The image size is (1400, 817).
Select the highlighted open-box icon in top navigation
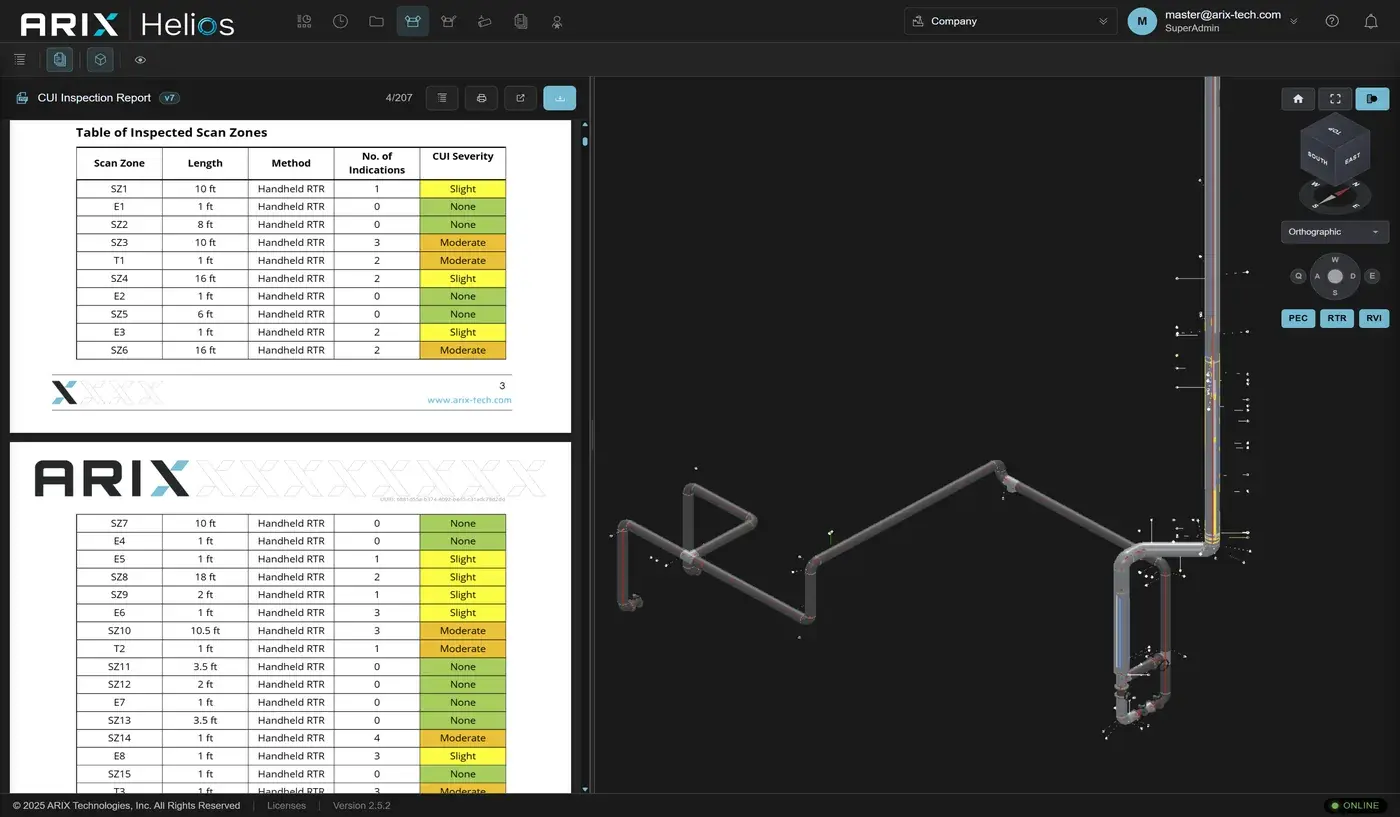pos(412,21)
